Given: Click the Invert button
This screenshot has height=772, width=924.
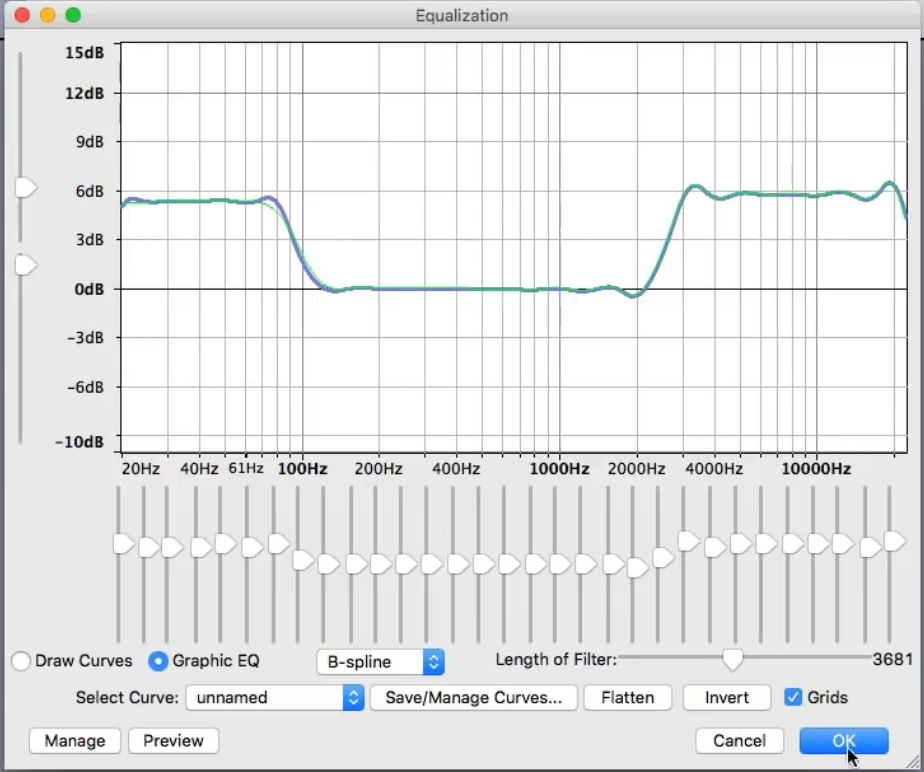Looking at the screenshot, I should click(x=727, y=698).
